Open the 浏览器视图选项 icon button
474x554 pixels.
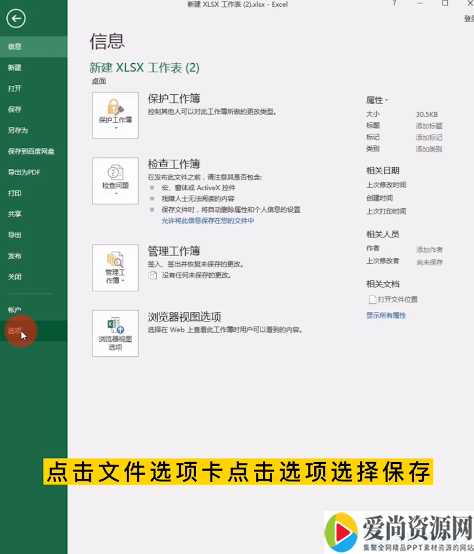point(115,334)
